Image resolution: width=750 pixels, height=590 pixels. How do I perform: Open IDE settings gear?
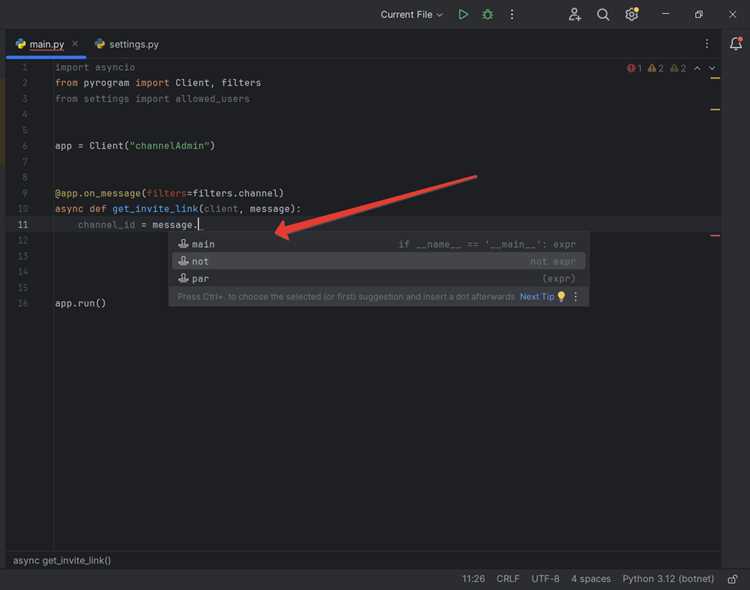pos(631,14)
